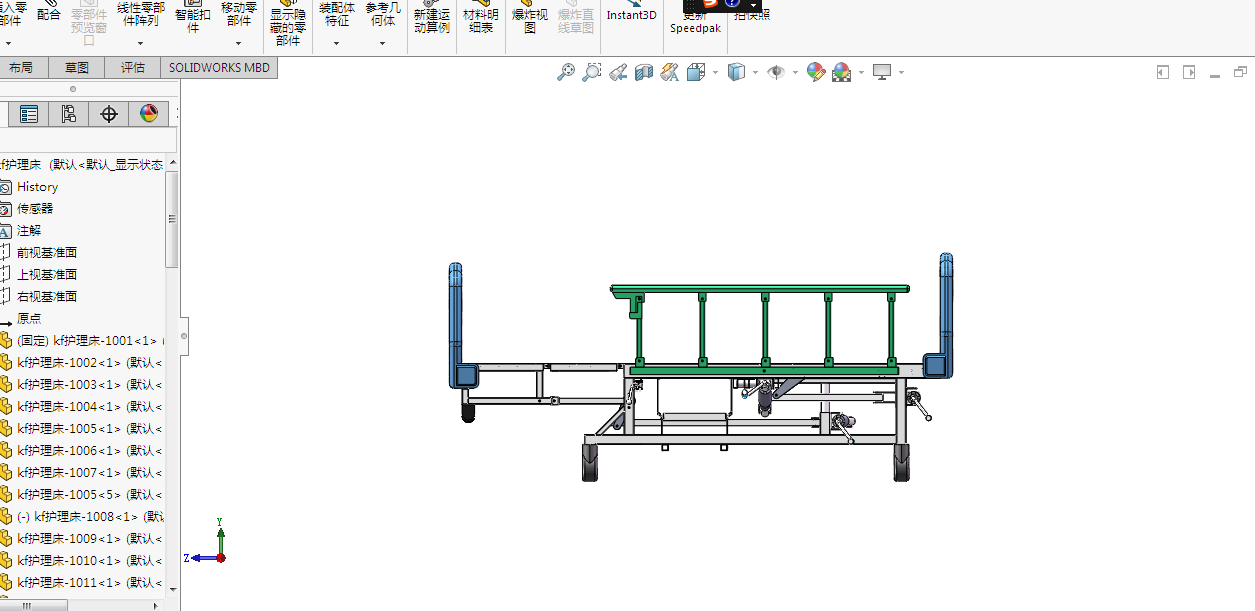1255x611 pixels.
Task: Open 参考几何体 dropdown arrow
Action: (383, 43)
